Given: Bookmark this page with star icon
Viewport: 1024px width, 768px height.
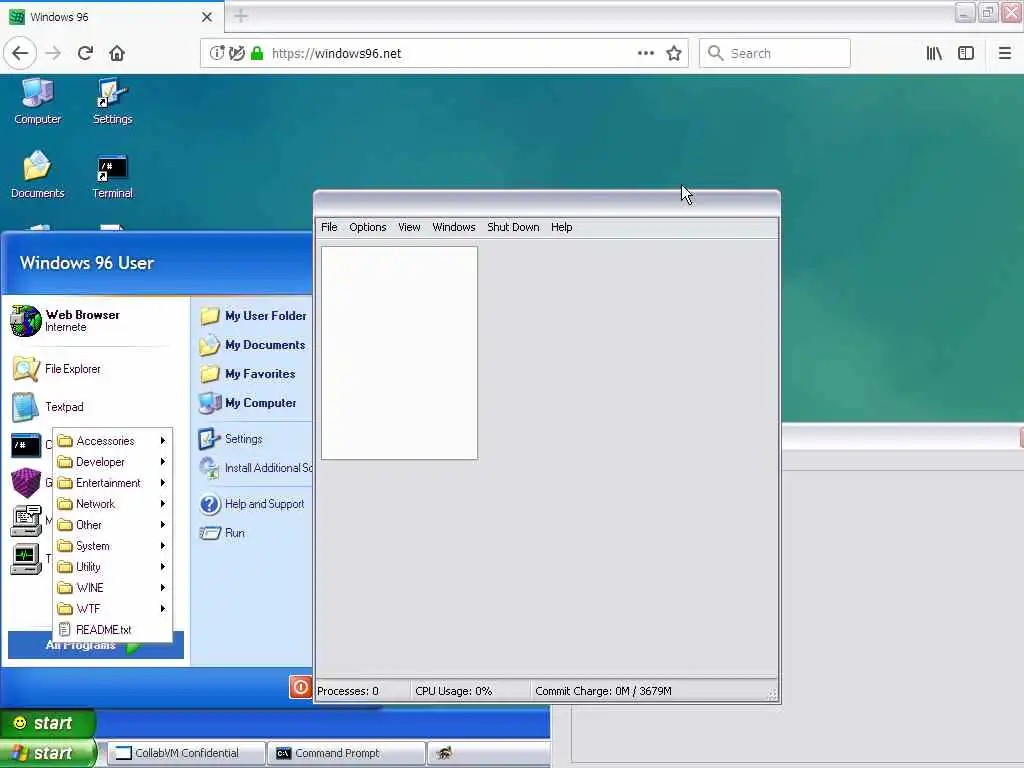Looking at the screenshot, I should pyautogui.click(x=674, y=53).
